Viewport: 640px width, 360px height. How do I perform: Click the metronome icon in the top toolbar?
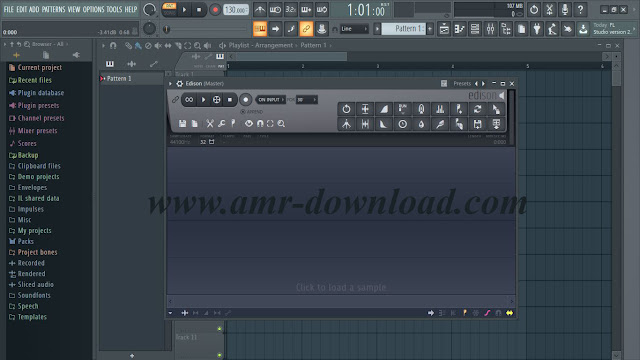tap(260, 9)
